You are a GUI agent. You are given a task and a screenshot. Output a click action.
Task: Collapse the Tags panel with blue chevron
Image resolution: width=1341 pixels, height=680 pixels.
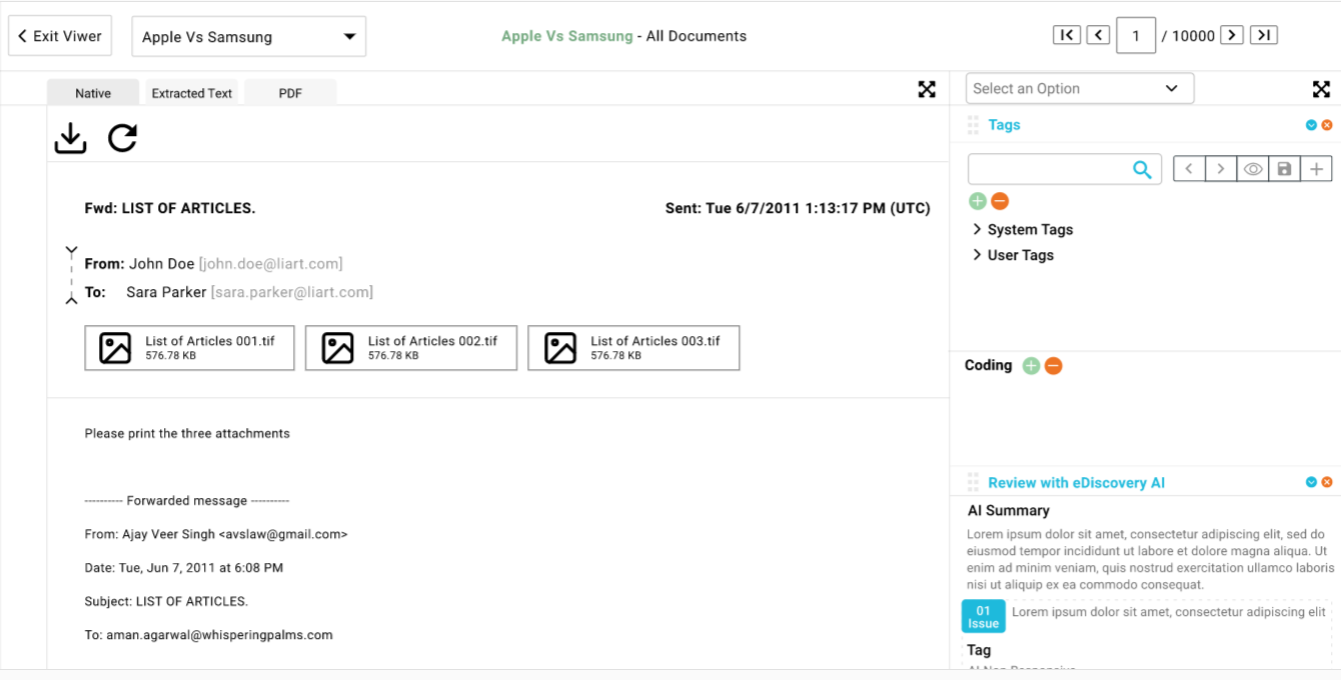[x=1311, y=125]
